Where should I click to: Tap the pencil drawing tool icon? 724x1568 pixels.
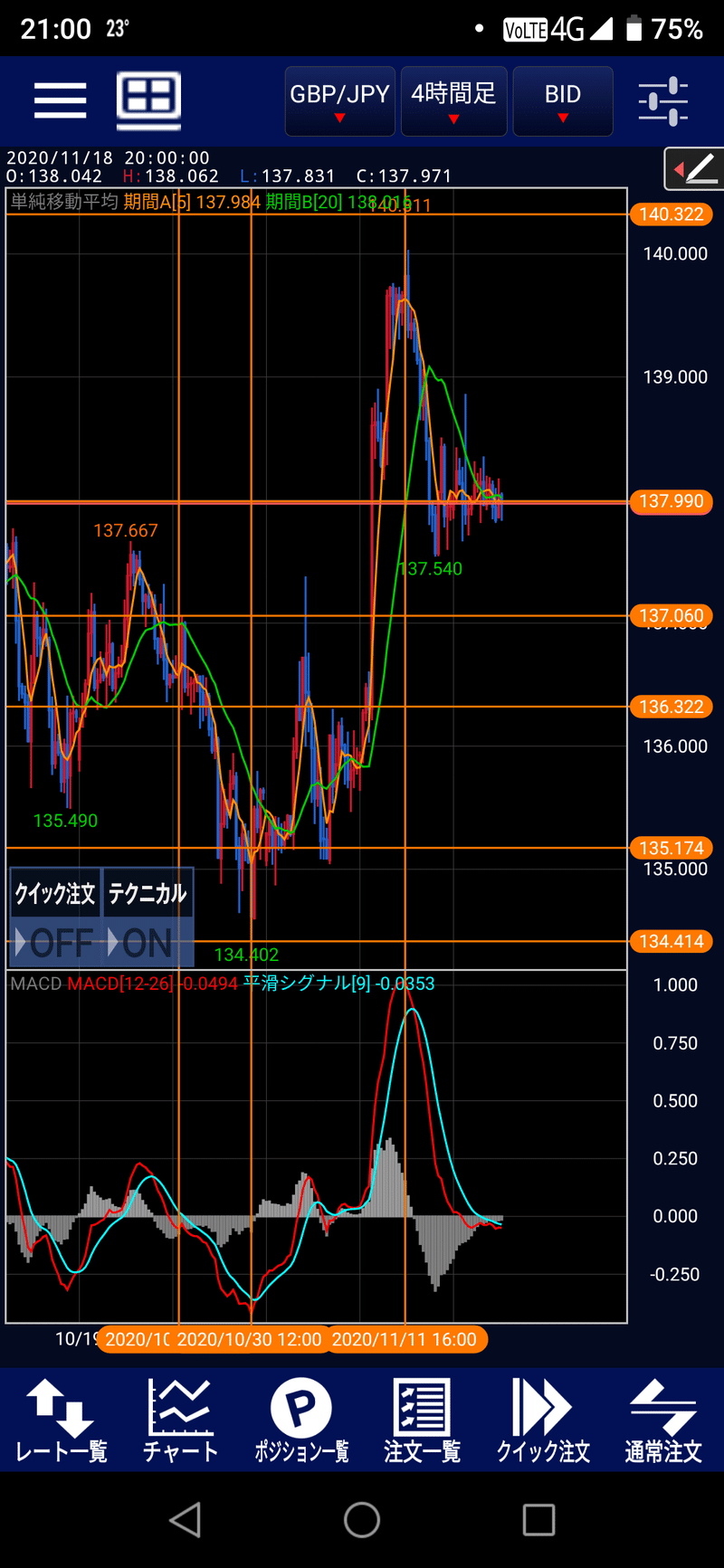(695, 168)
